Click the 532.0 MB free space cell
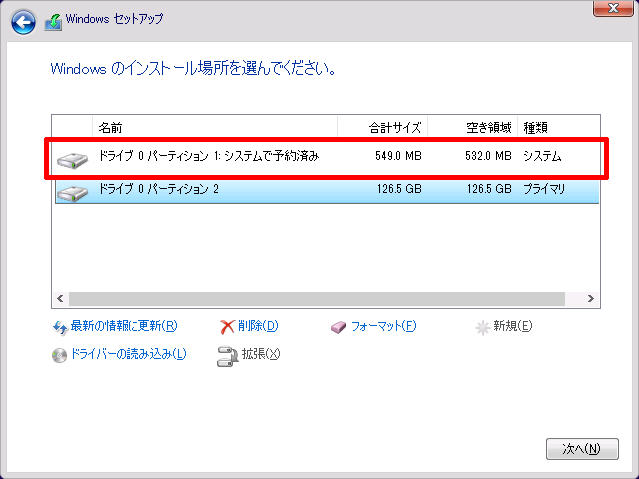Screen dimensions: 639x479 click(488, 156)
